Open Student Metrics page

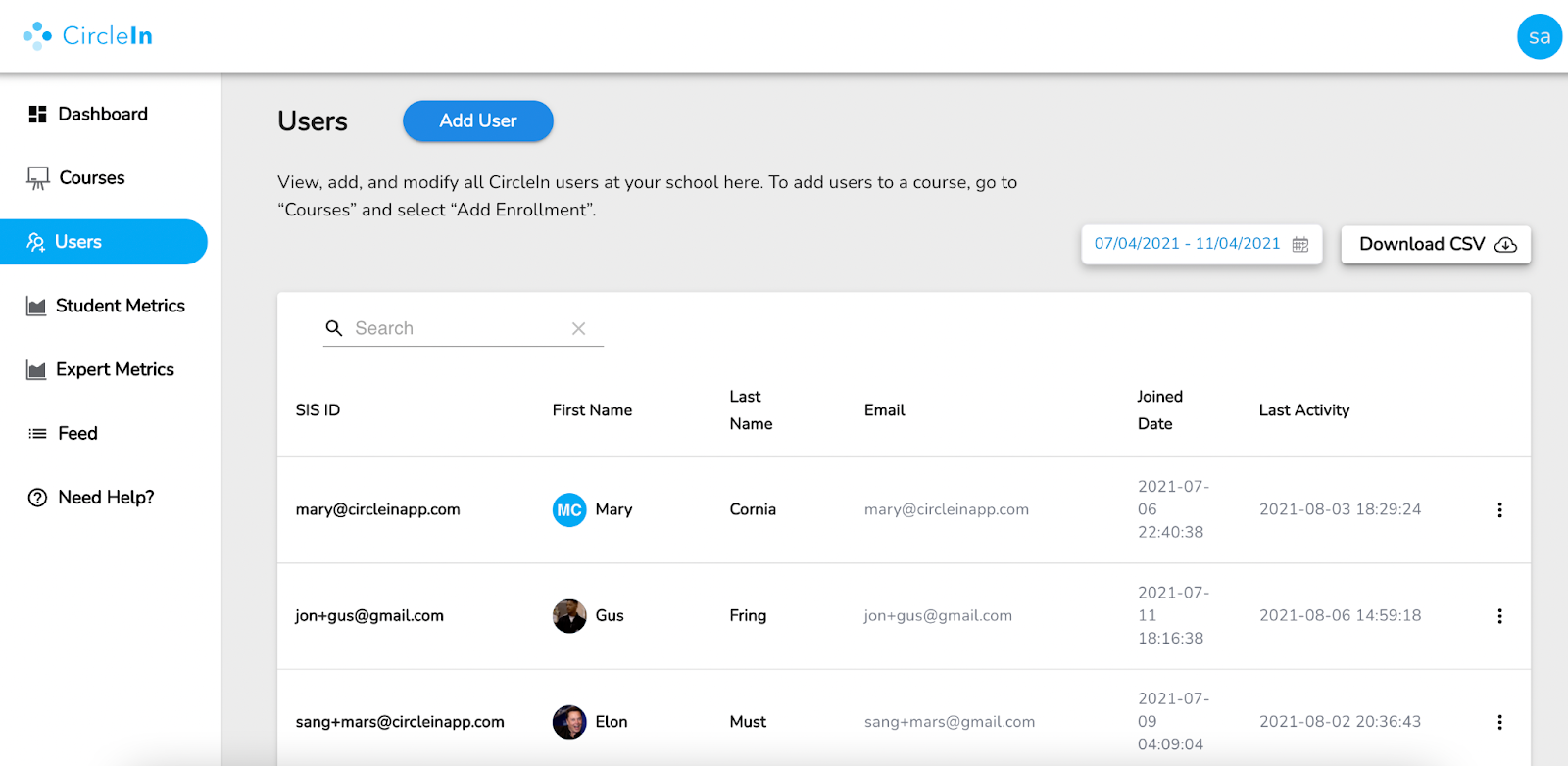click(121, 306)
